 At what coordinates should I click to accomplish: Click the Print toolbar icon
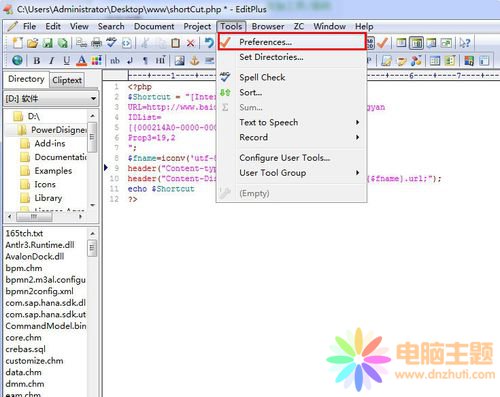click(x=96, y=43)
